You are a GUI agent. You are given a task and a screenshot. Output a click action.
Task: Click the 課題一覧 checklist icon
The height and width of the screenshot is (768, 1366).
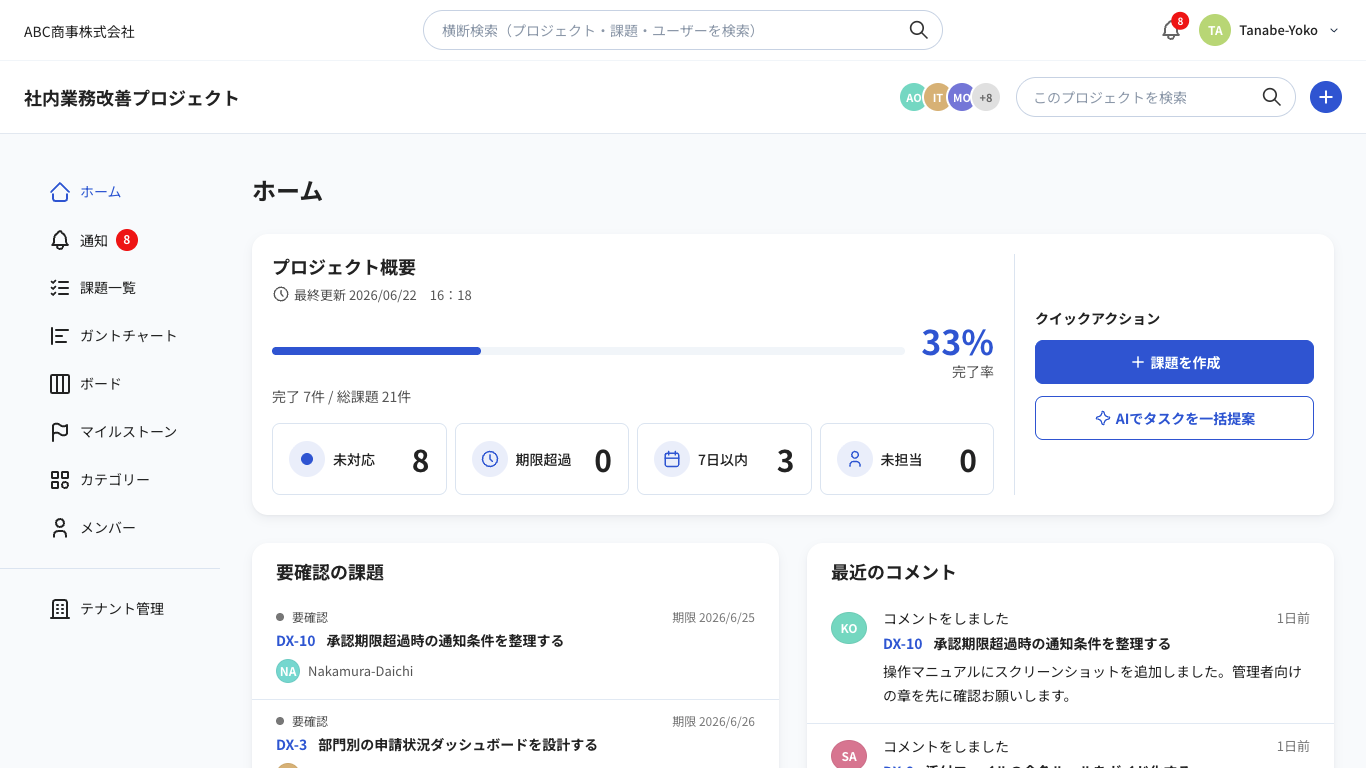tap(60, 288)
